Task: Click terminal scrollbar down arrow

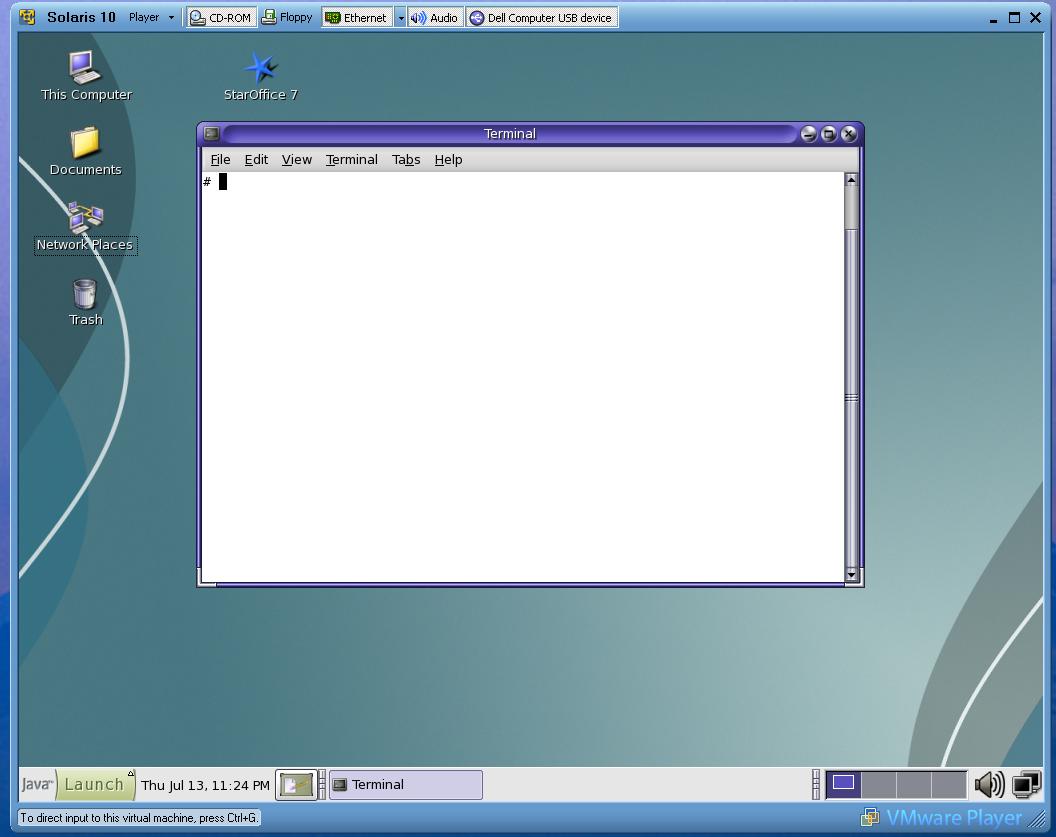Action: (851, 574)
